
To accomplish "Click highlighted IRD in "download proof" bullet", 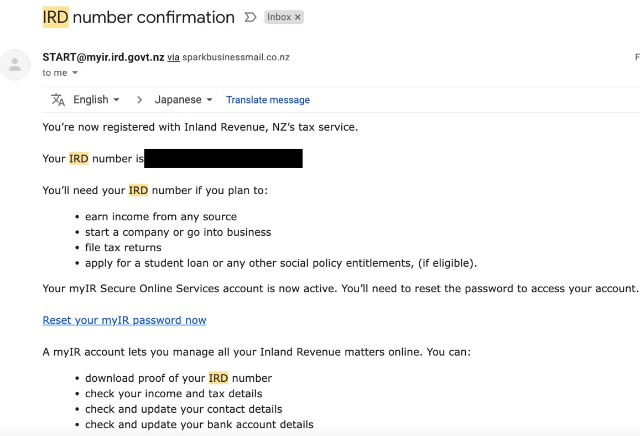I will coord(218,378).
